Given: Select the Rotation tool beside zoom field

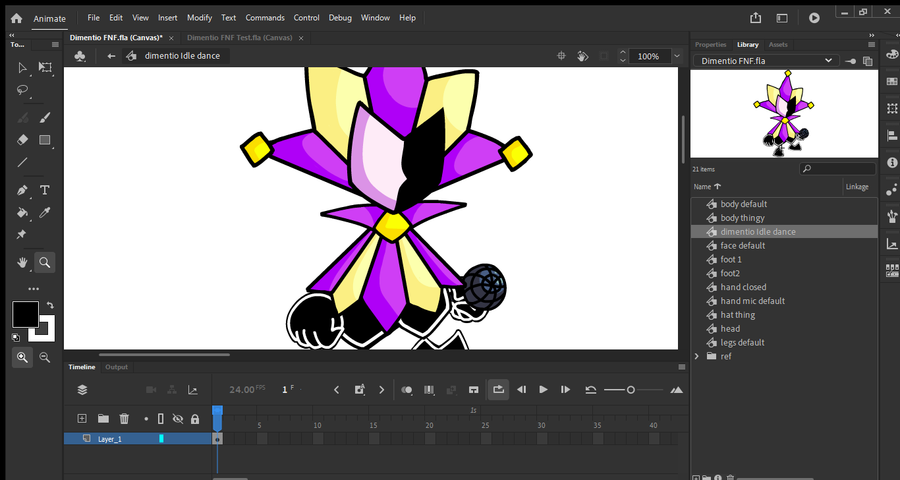Looking at the screenshot, I should [583, 56].
